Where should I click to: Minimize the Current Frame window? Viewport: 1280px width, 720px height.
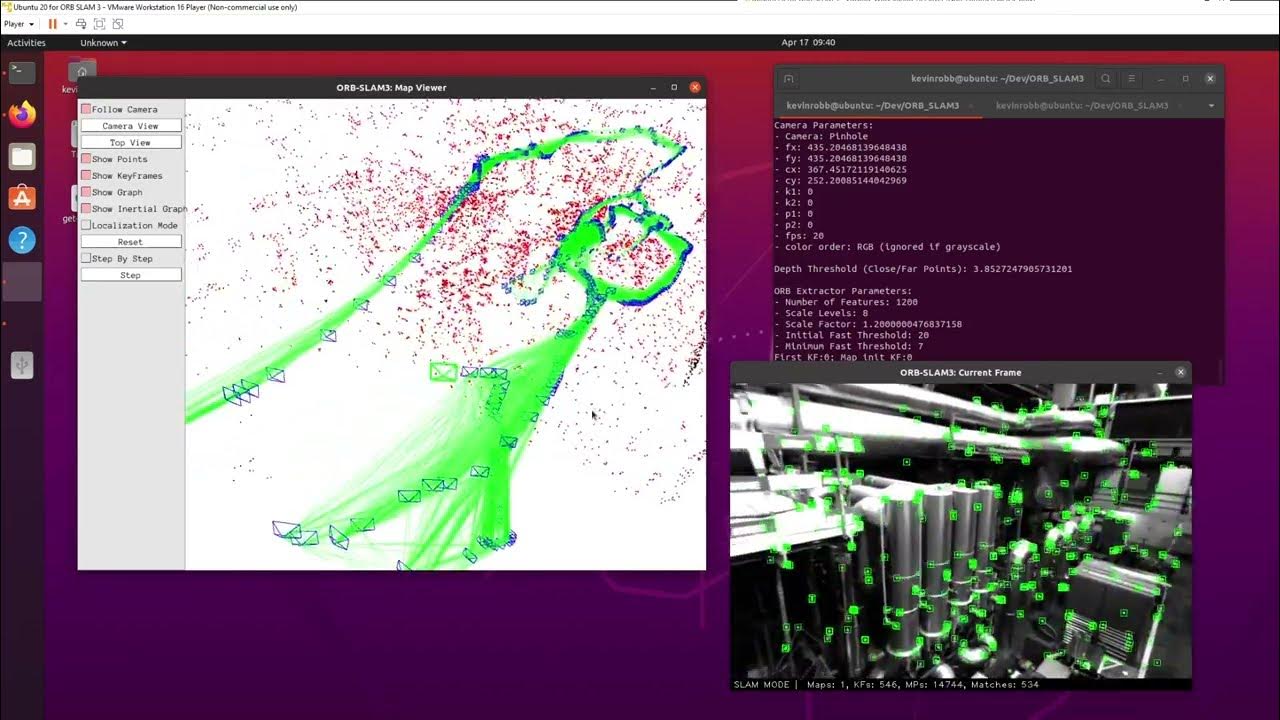[x=1160, y=372]
